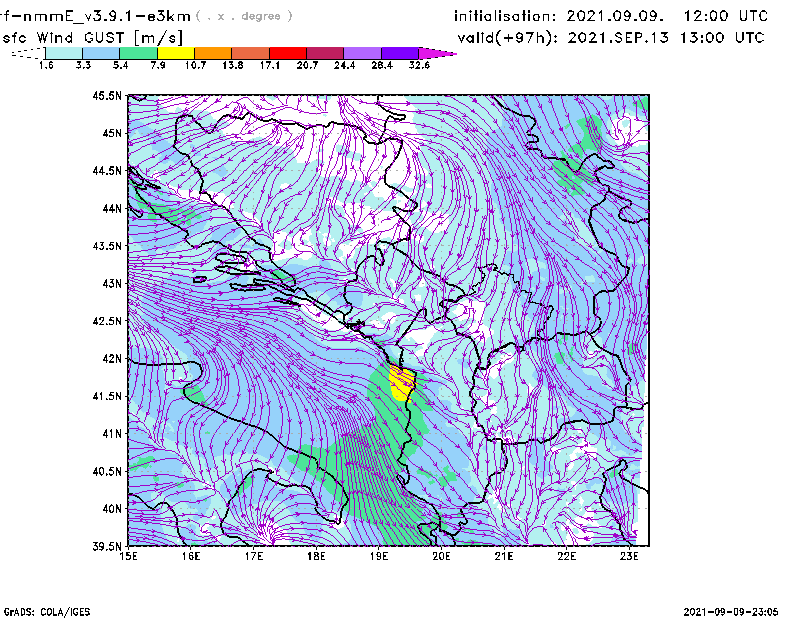This screenshot has width=800, height=618.
Task: Click the 45.5N latitude label
Action: [x=107, y=95]
